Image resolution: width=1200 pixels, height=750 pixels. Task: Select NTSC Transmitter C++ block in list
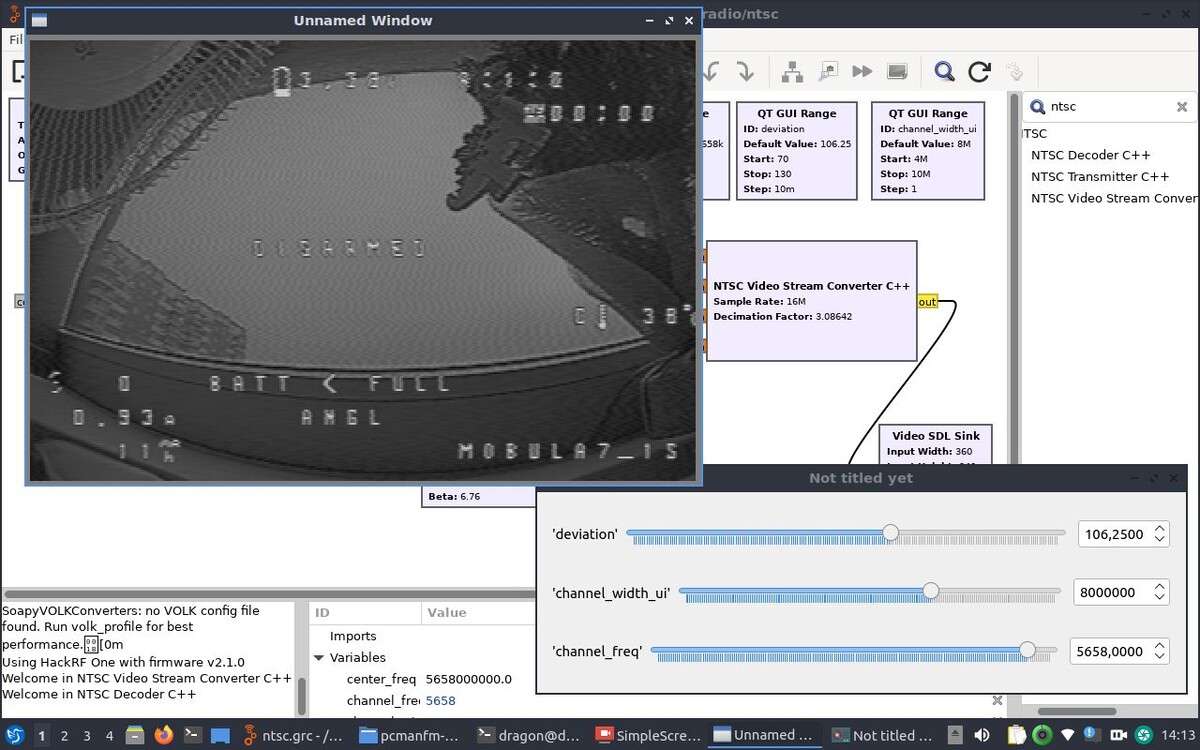click(1100, 177)
